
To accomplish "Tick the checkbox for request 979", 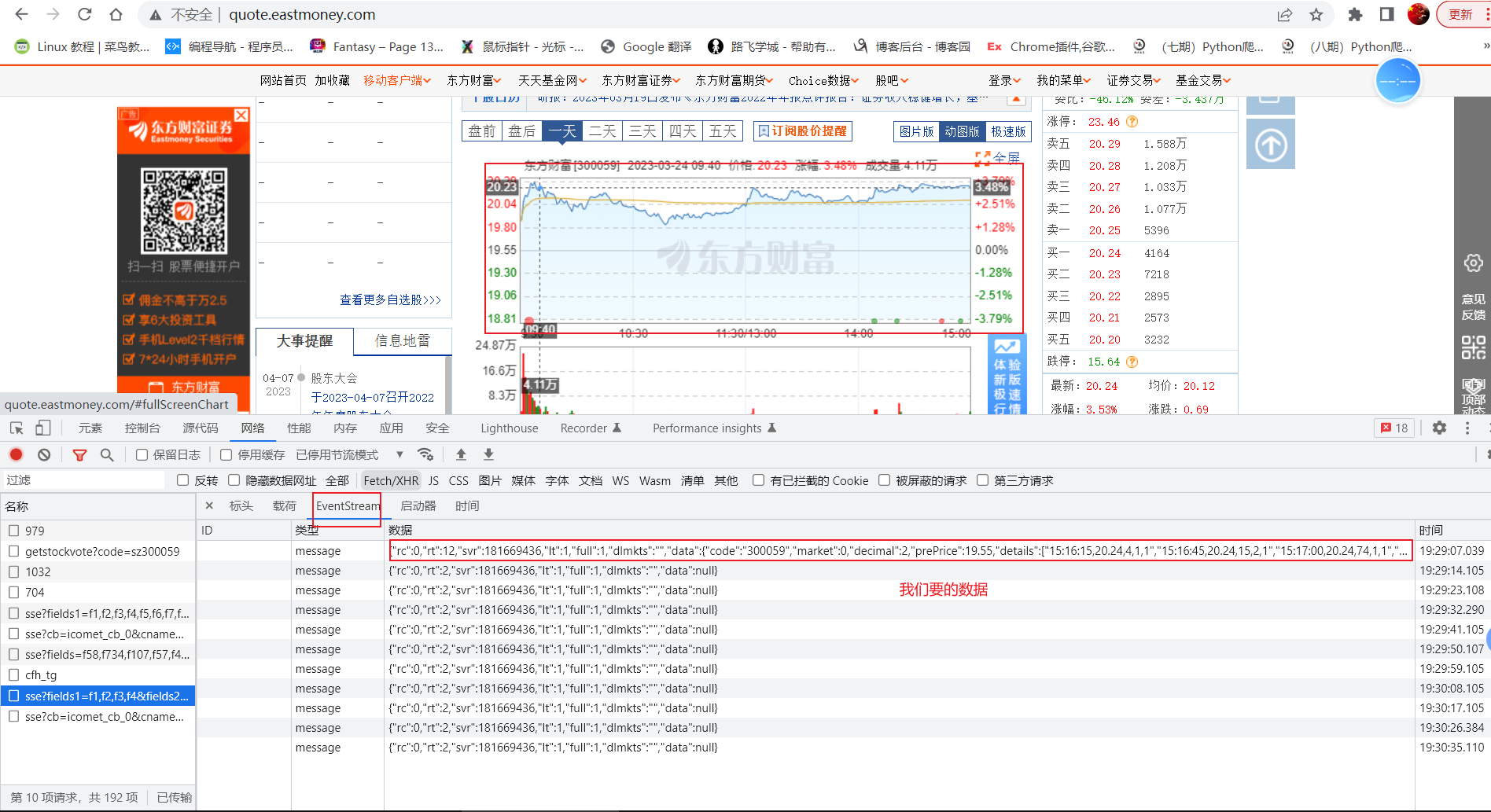I will click(x=13, y=531).
